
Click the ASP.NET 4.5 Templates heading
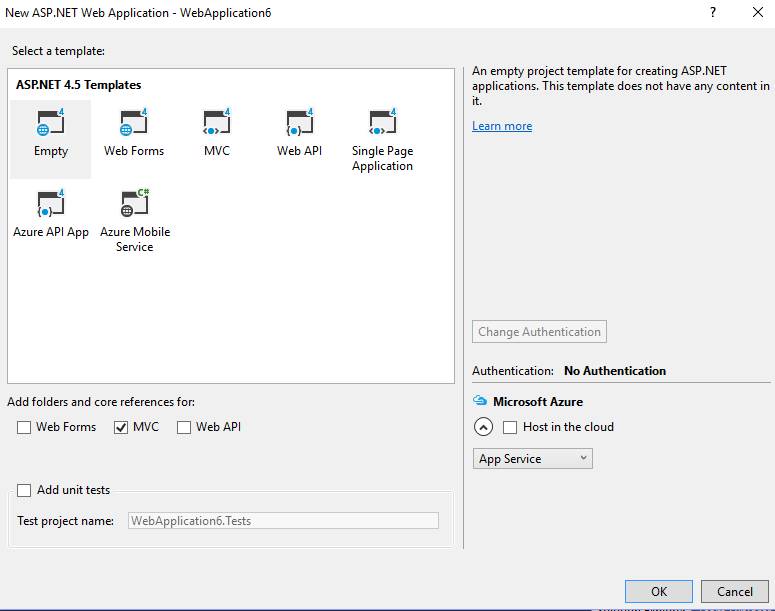pos(79,85)
